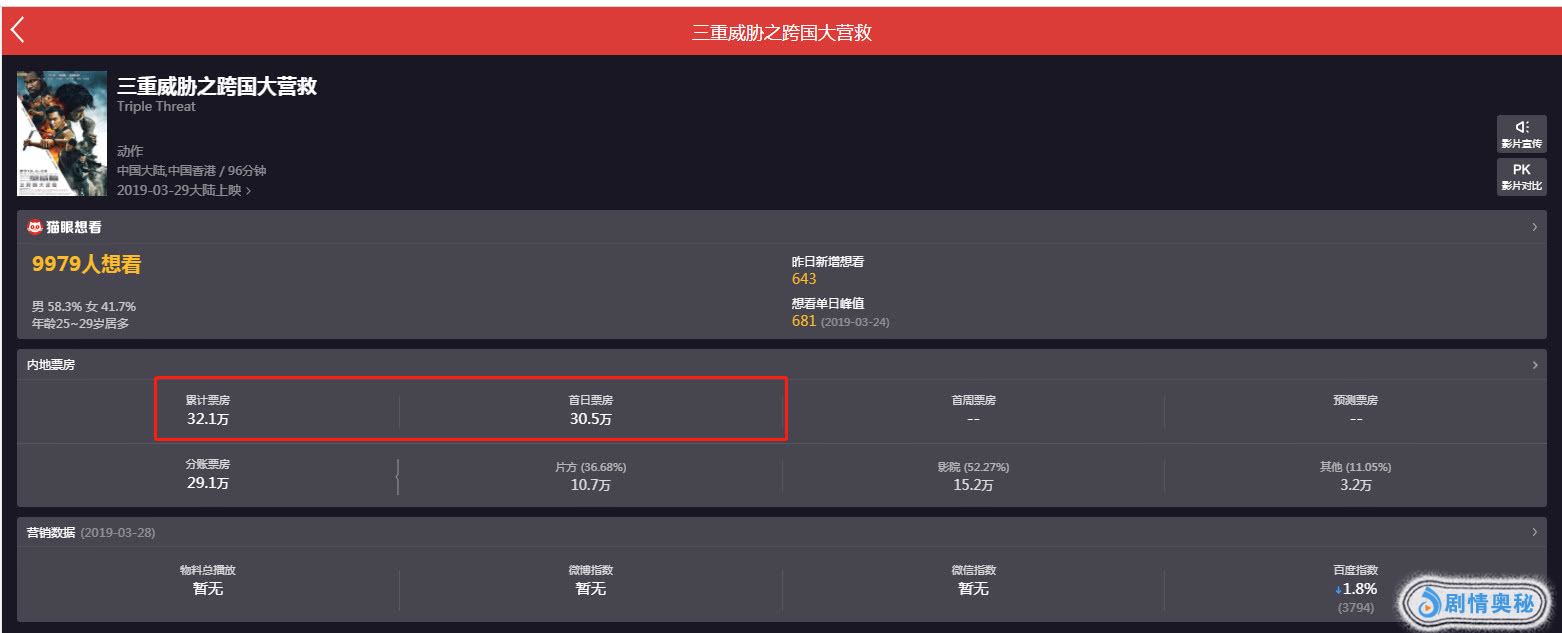1562x633 pixels.
Task: Click the 剧情奥秘 watermark logo
Action: click(x=1475, y=602)
